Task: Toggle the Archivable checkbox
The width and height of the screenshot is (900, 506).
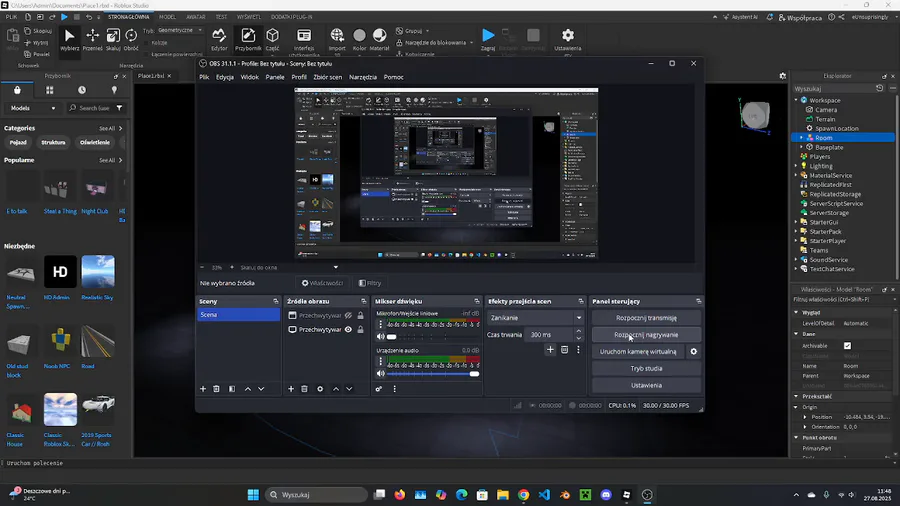Action: [x=847, y=346]
